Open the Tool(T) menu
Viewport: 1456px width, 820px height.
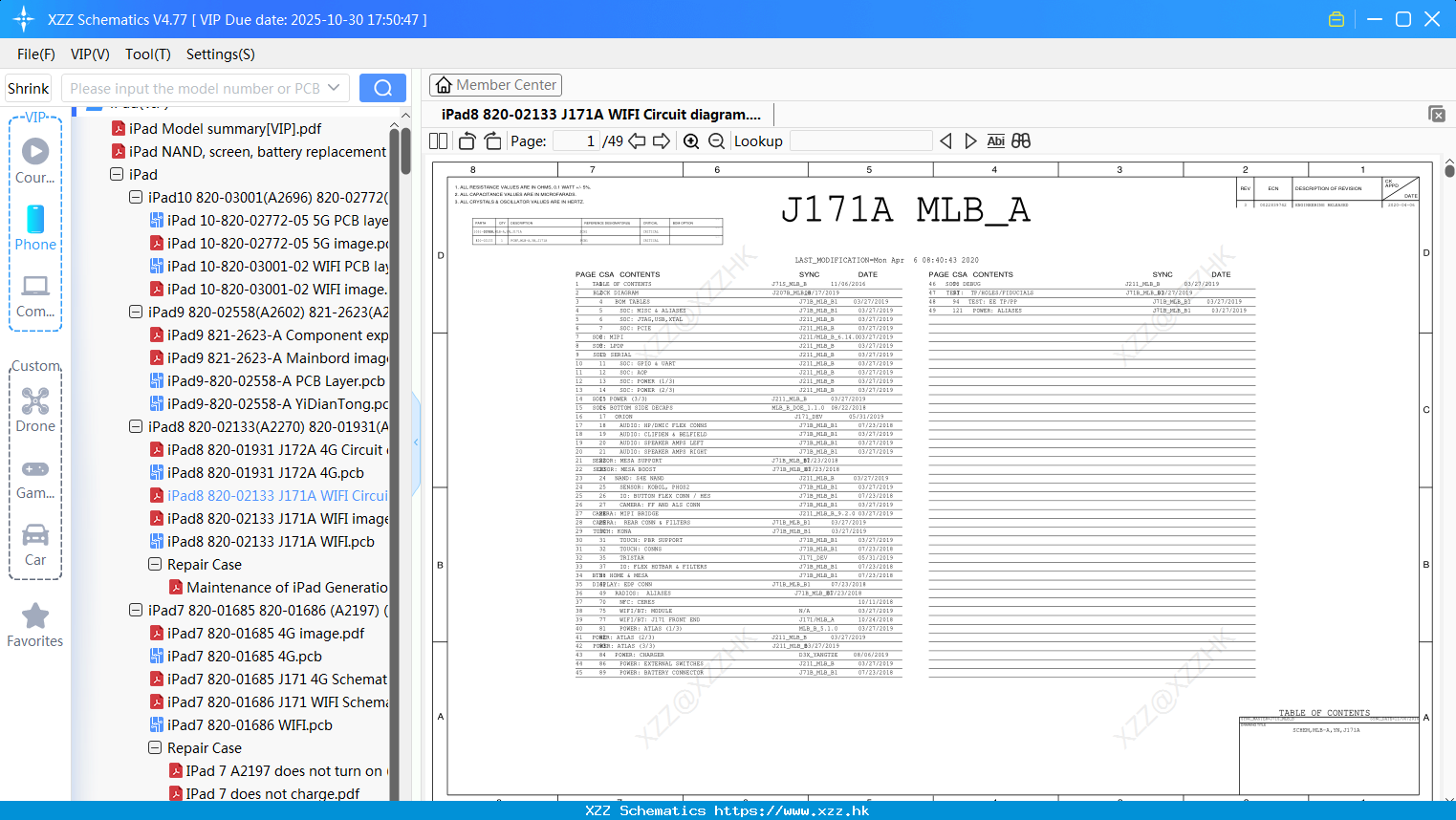point(148,54)
